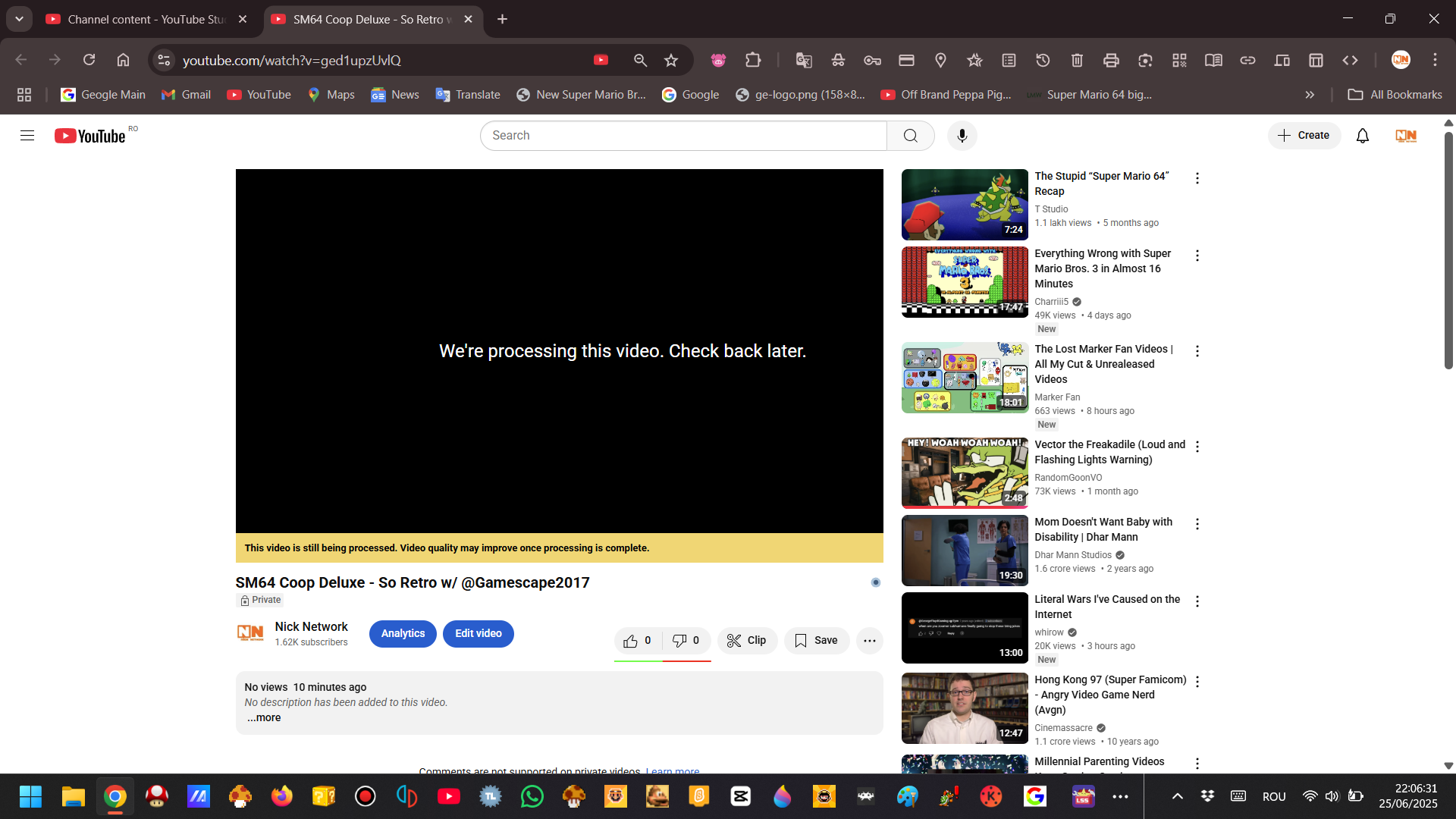
Task: Go to the YouTube home logo
Action: (x=89, y=136)
